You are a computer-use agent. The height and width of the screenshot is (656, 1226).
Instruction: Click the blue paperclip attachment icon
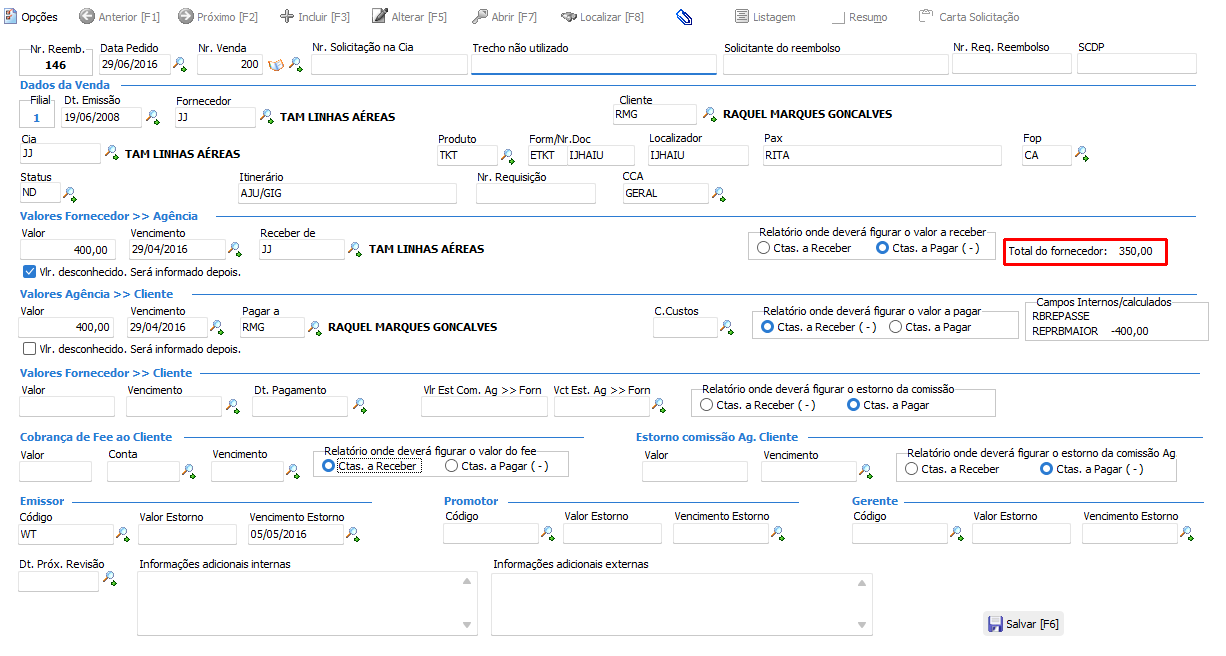pos(685,17)
